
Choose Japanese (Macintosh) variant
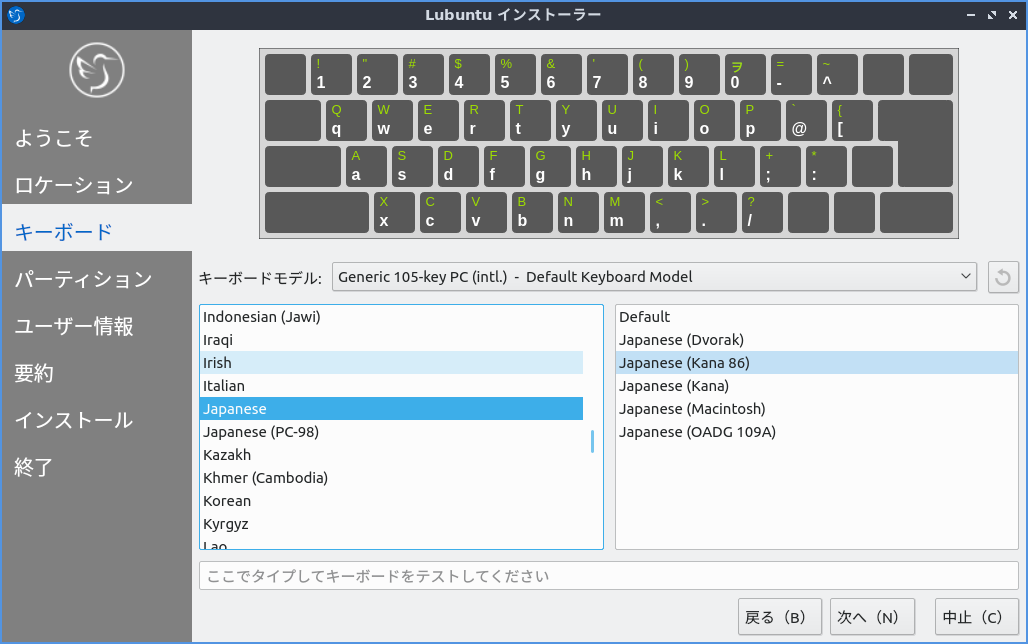pyautogui.click(x=816, y=409)
